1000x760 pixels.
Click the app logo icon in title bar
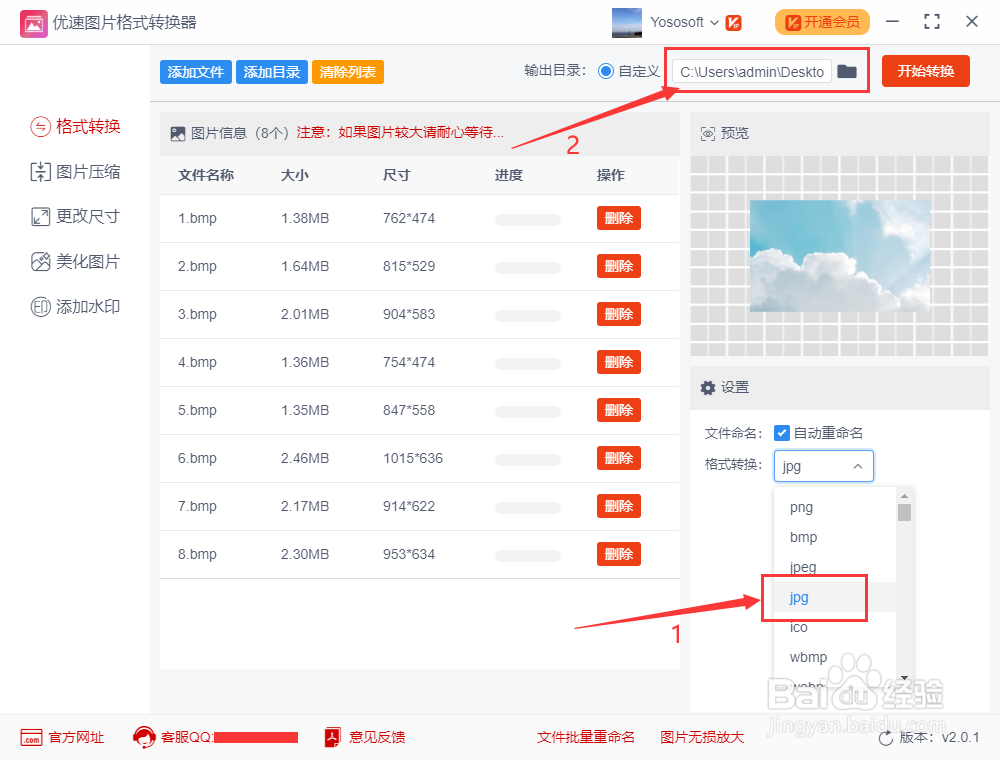click(x=33, y=24)
